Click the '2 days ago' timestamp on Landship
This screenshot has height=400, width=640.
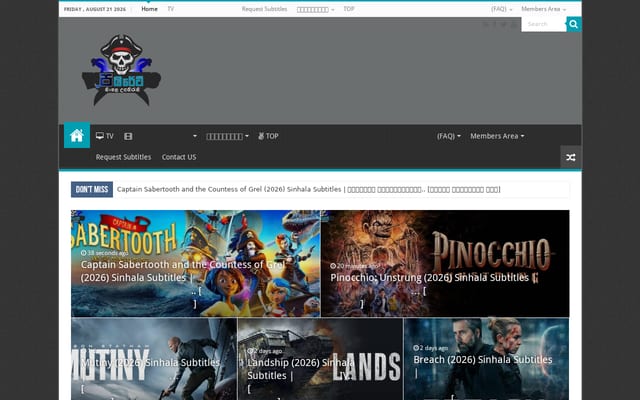pos(264,351)
